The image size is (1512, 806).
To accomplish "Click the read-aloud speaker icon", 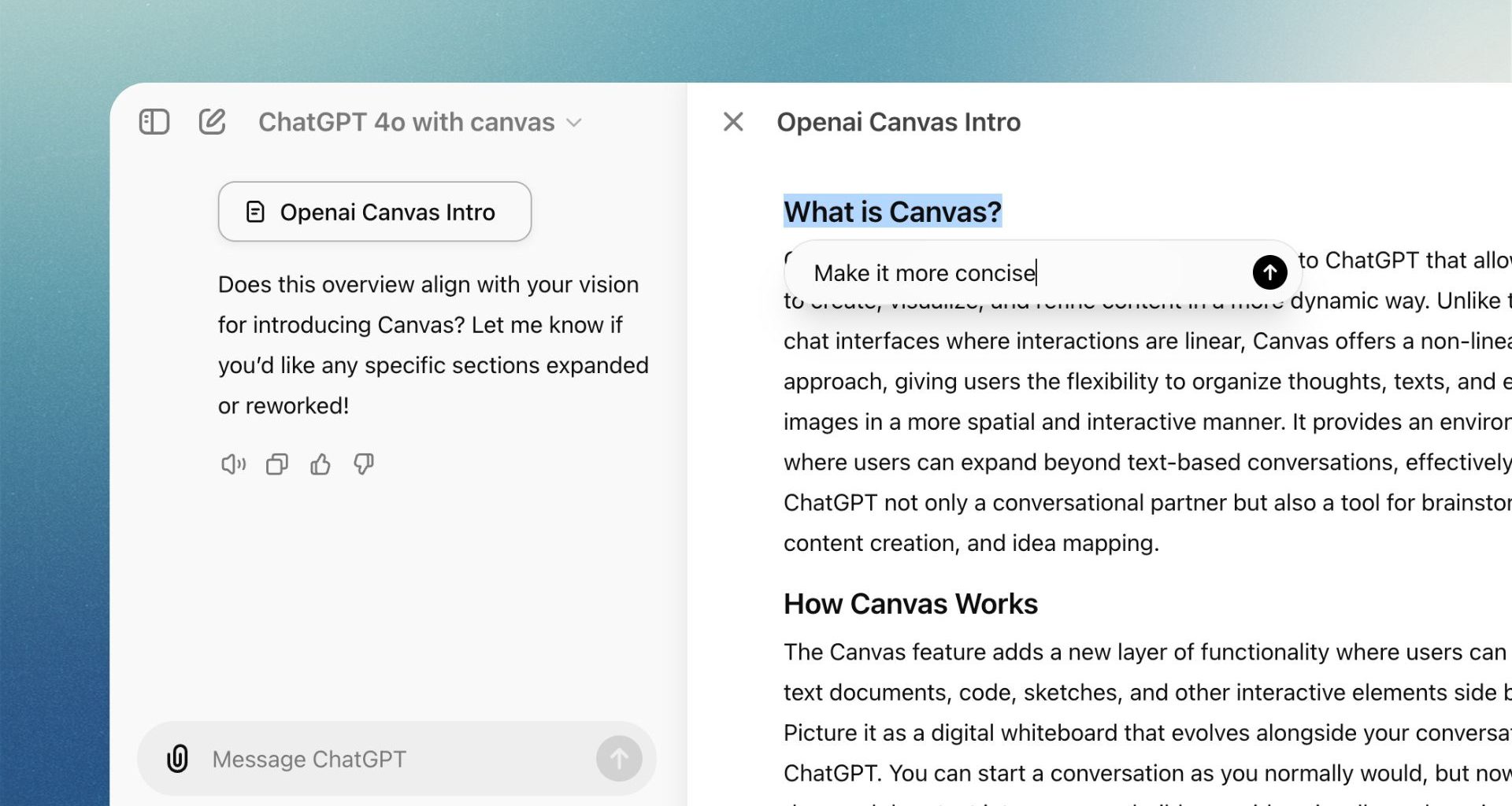I will click(x=232, y=464).
